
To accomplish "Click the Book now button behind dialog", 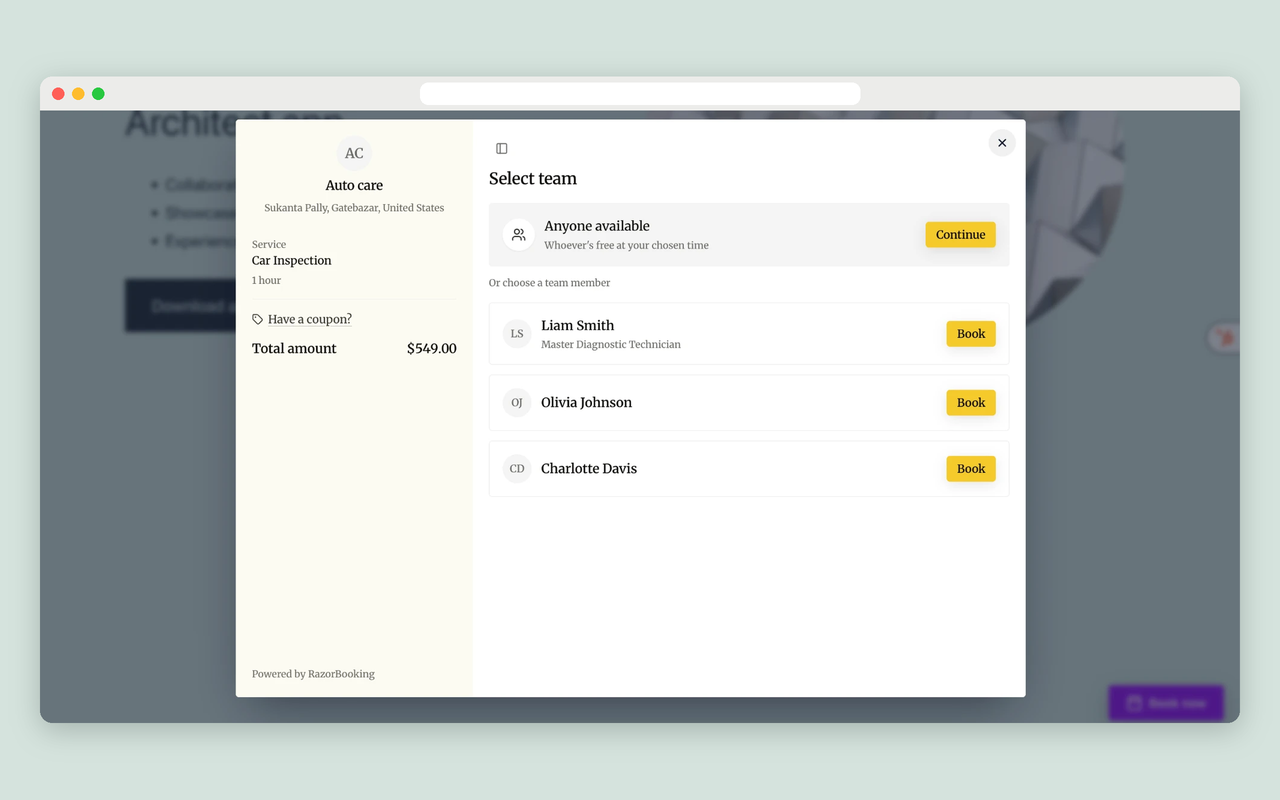I will tap(1166, 703).
